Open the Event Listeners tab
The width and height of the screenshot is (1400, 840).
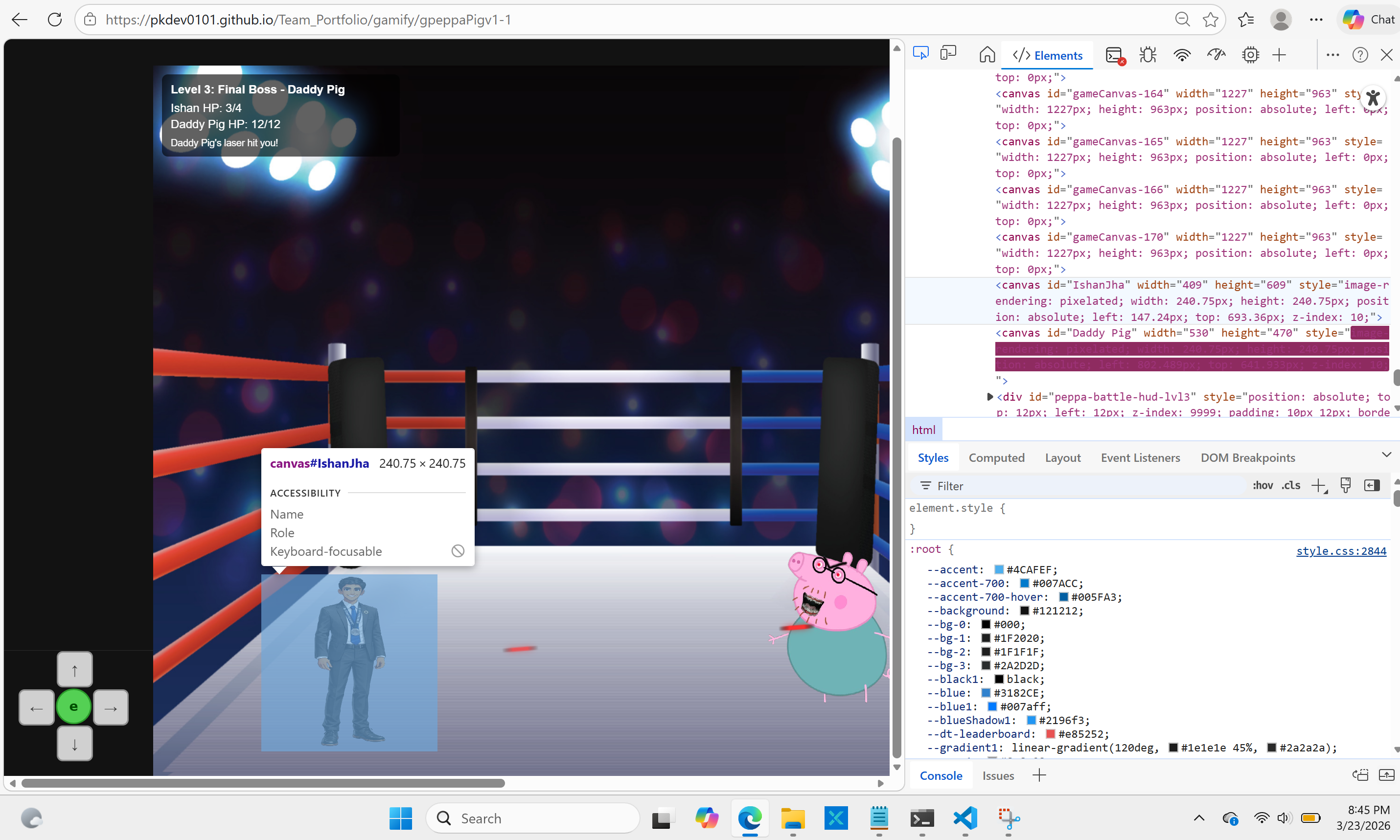coord(1140,457)
